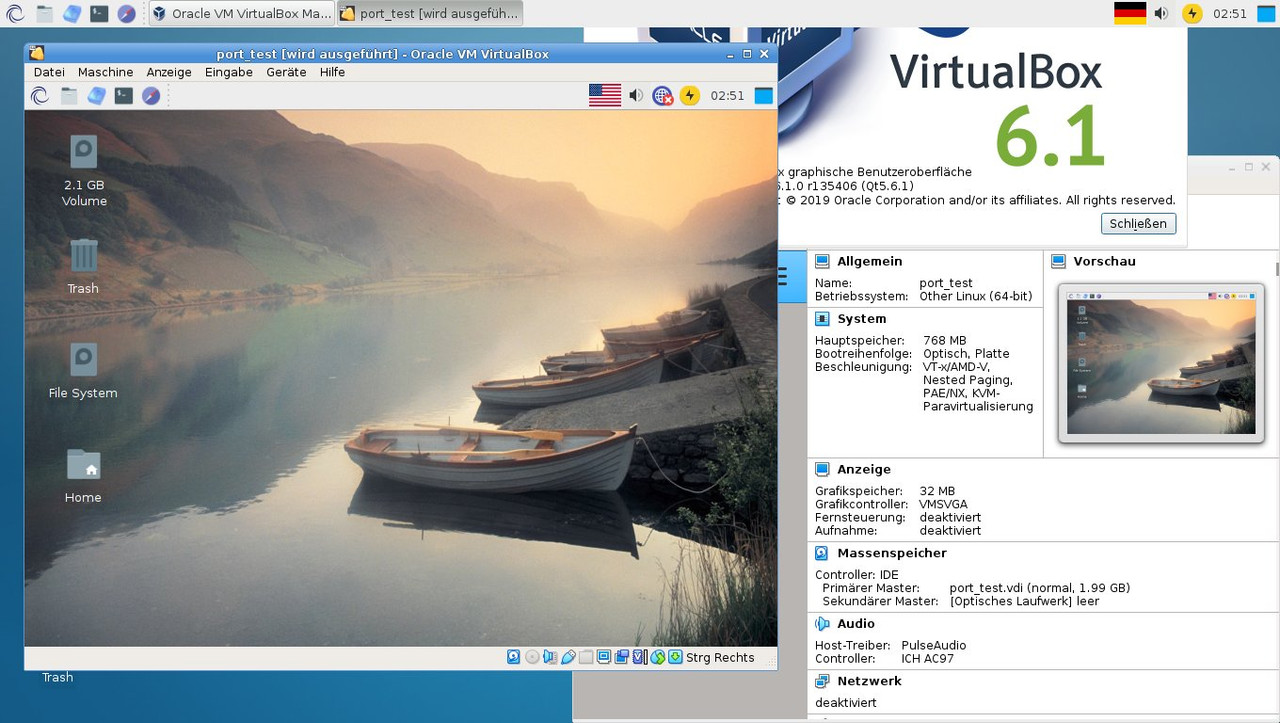This screenshot has width=1280, height=723.
Task: Open Anzeige section header in Manager details
Action: point(864,469)
